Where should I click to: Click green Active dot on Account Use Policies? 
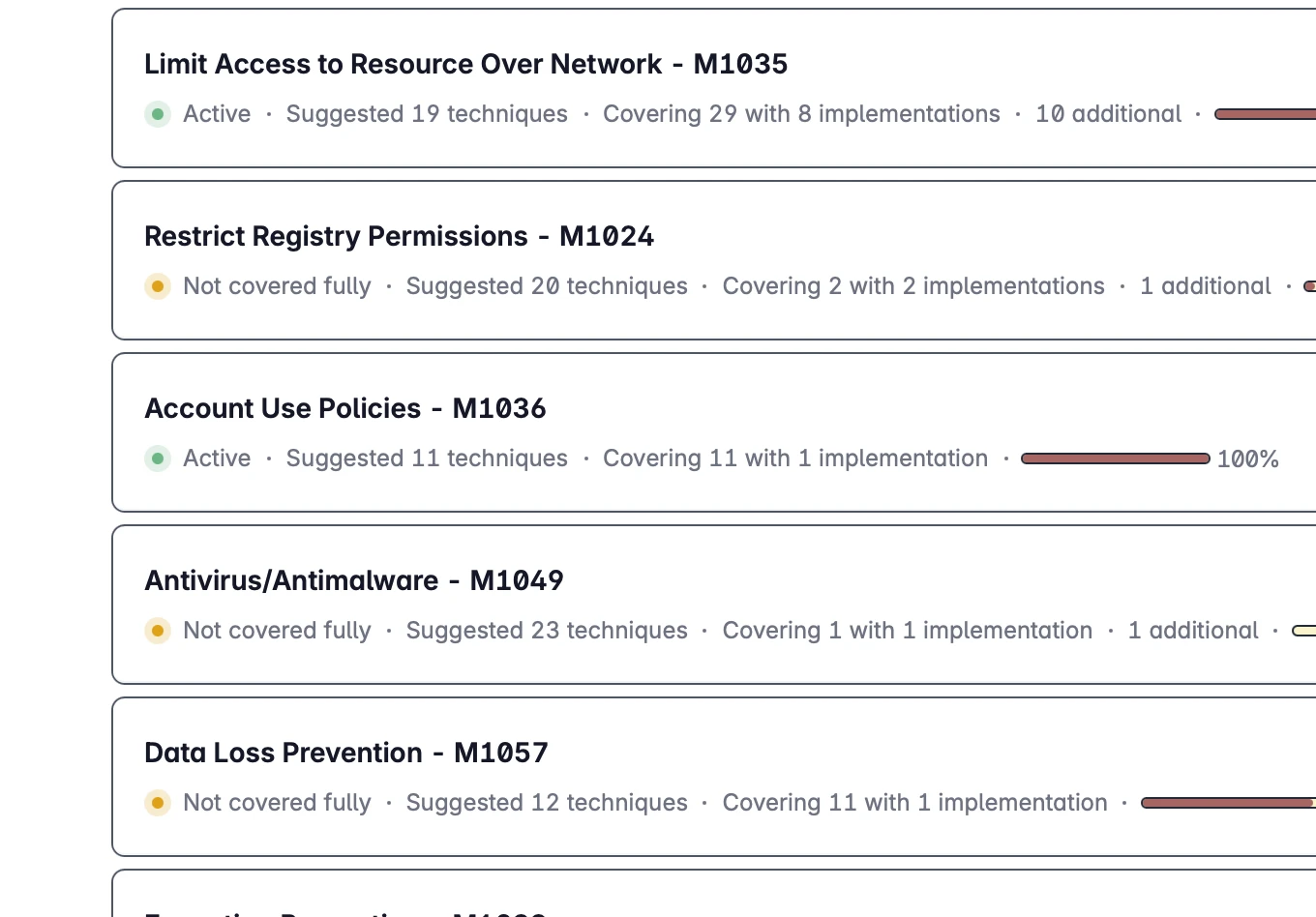click(x=158, y=458)
